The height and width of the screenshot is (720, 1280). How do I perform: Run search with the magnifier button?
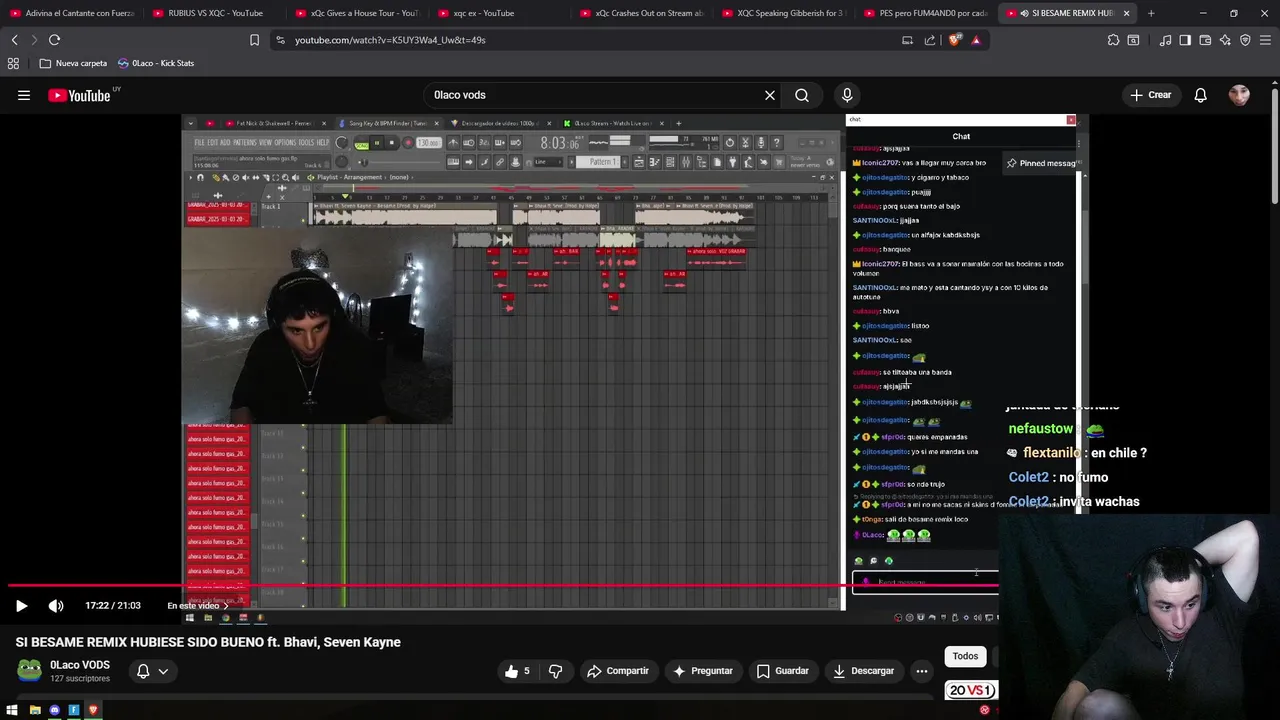(802, 95)
